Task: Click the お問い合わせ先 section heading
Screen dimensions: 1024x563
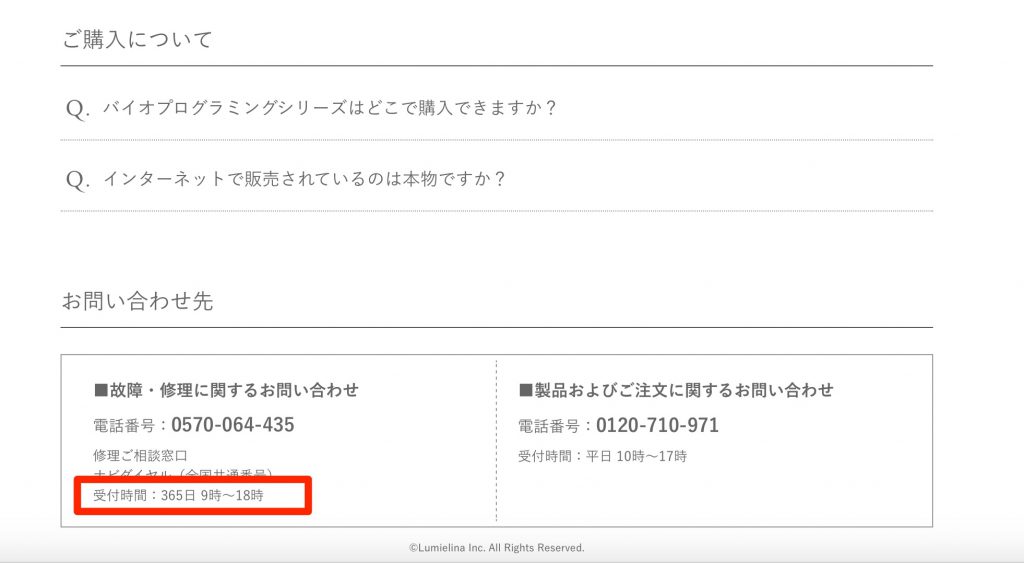Action: tap(137, 301)
